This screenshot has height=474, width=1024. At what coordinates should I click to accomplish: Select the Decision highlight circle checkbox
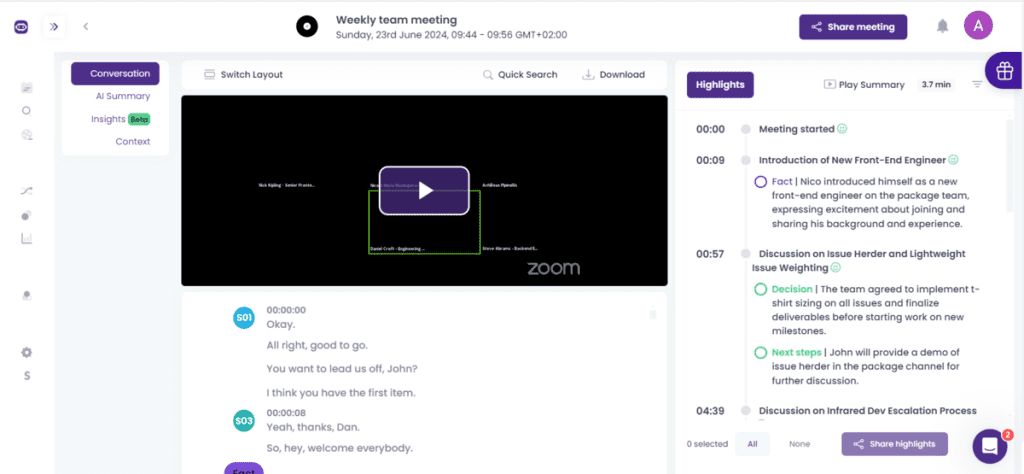point(760,289)
